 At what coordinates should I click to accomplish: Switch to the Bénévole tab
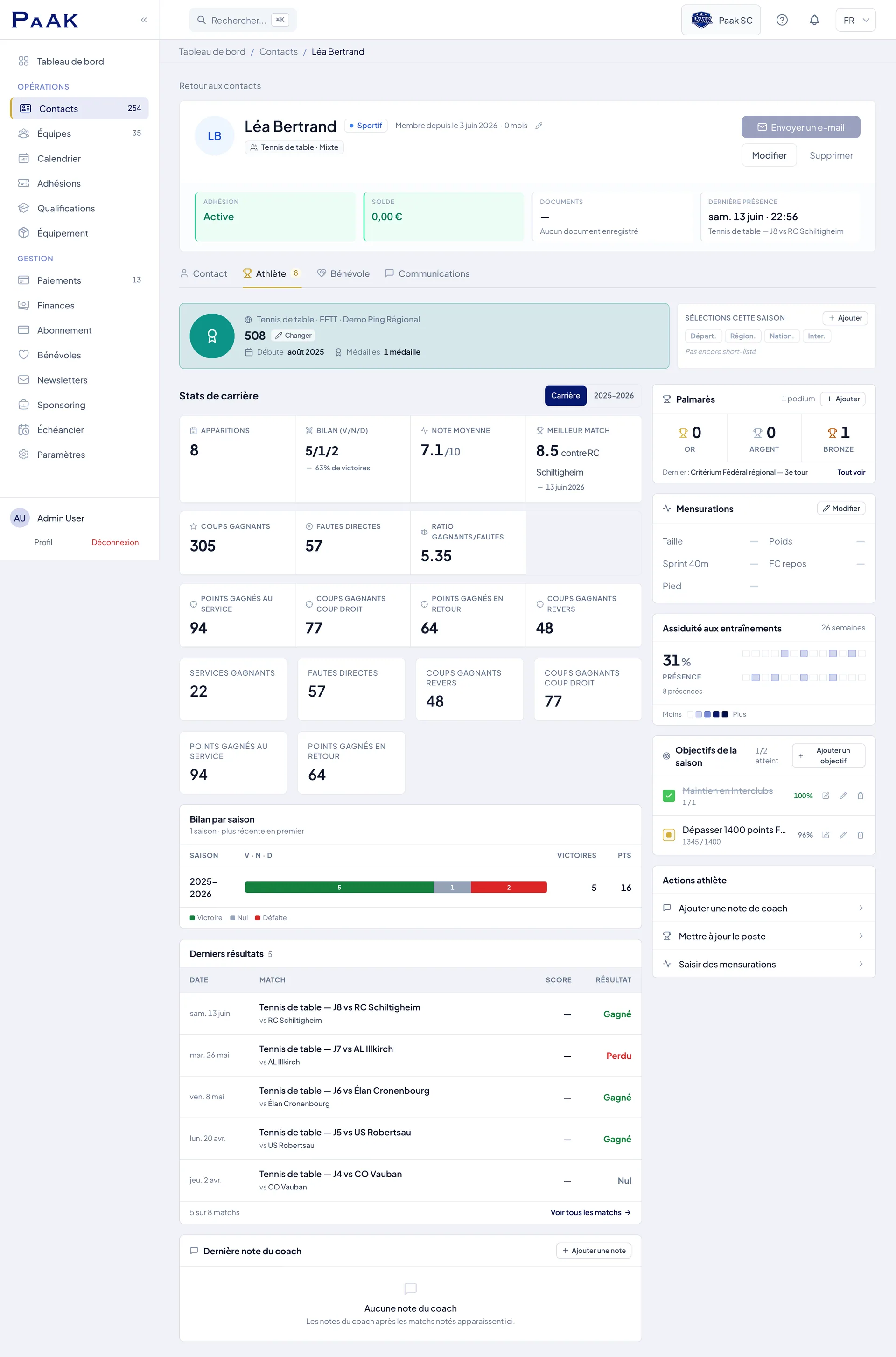(x=343, y=273)
